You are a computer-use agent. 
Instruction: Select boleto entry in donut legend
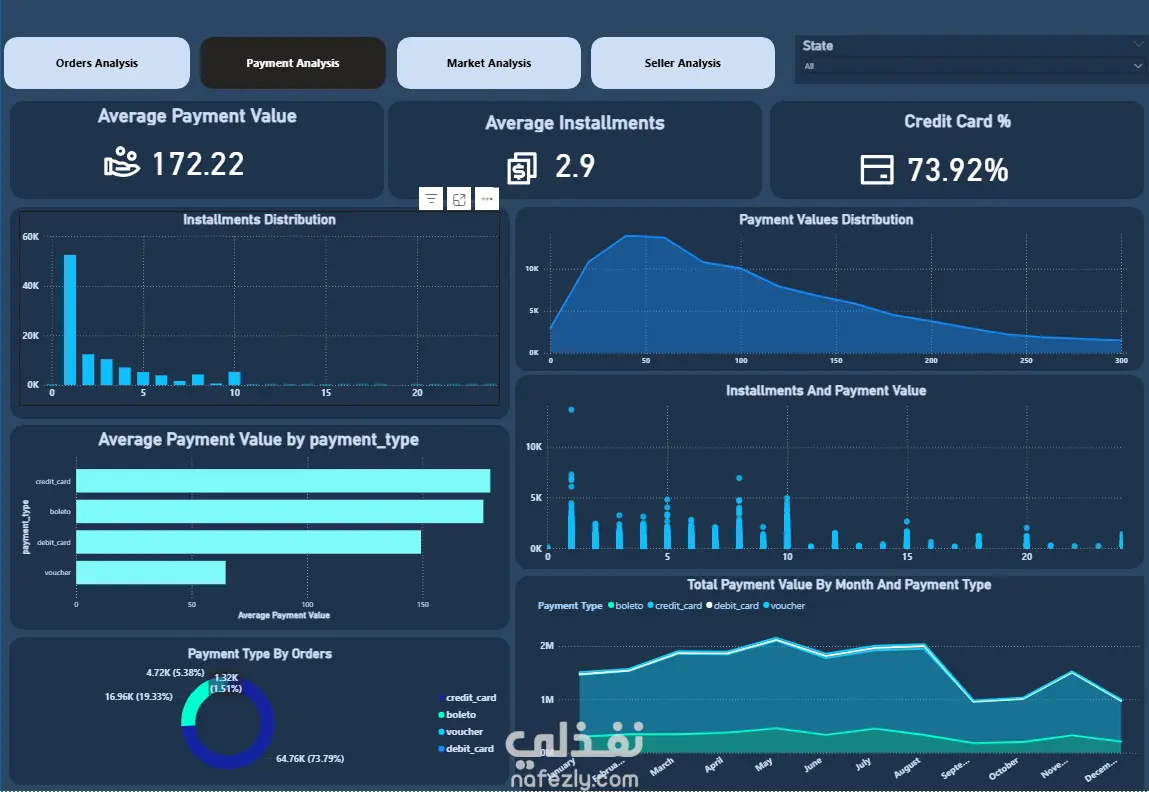(457, 714)
